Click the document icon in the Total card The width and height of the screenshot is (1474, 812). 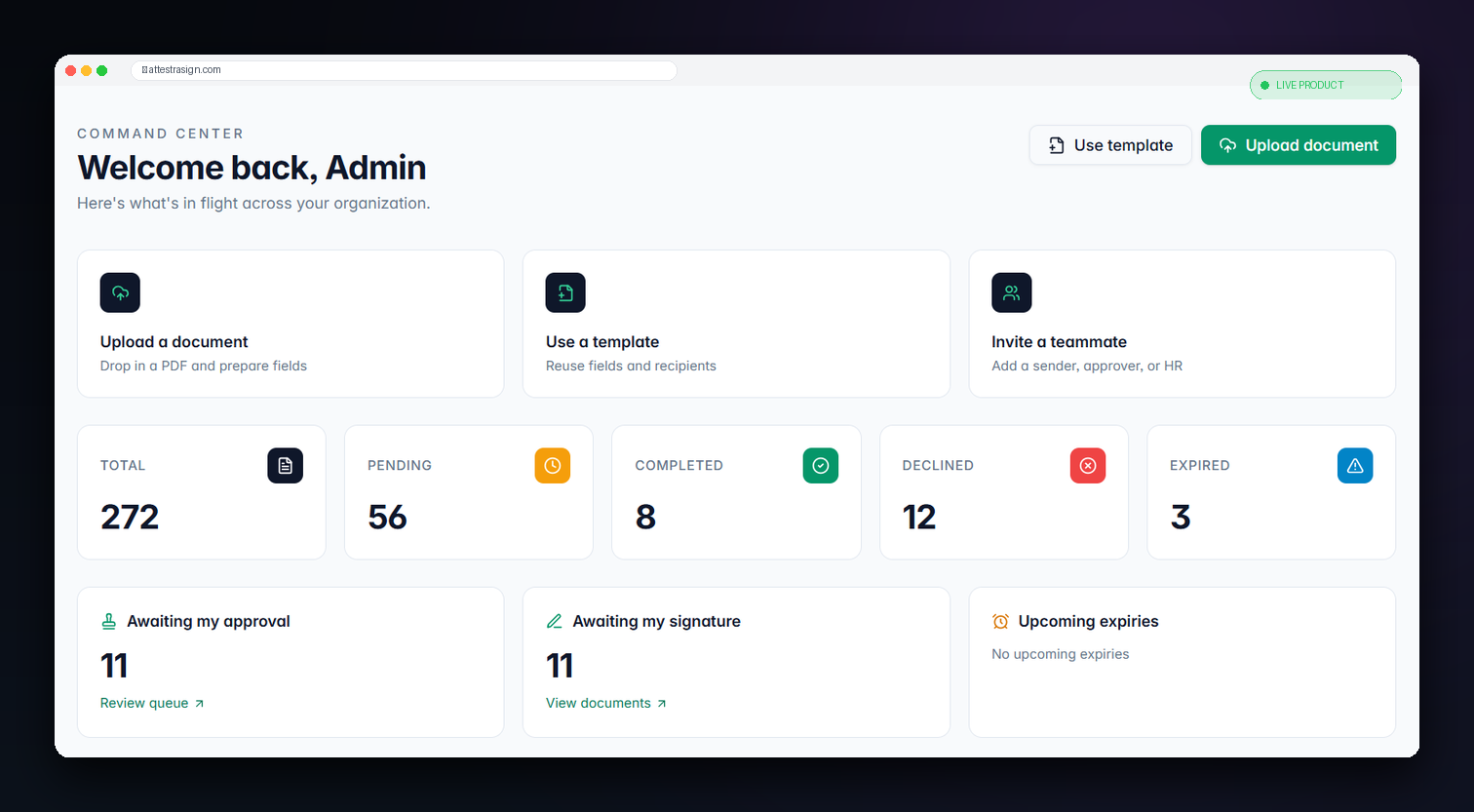coord(285,466)
